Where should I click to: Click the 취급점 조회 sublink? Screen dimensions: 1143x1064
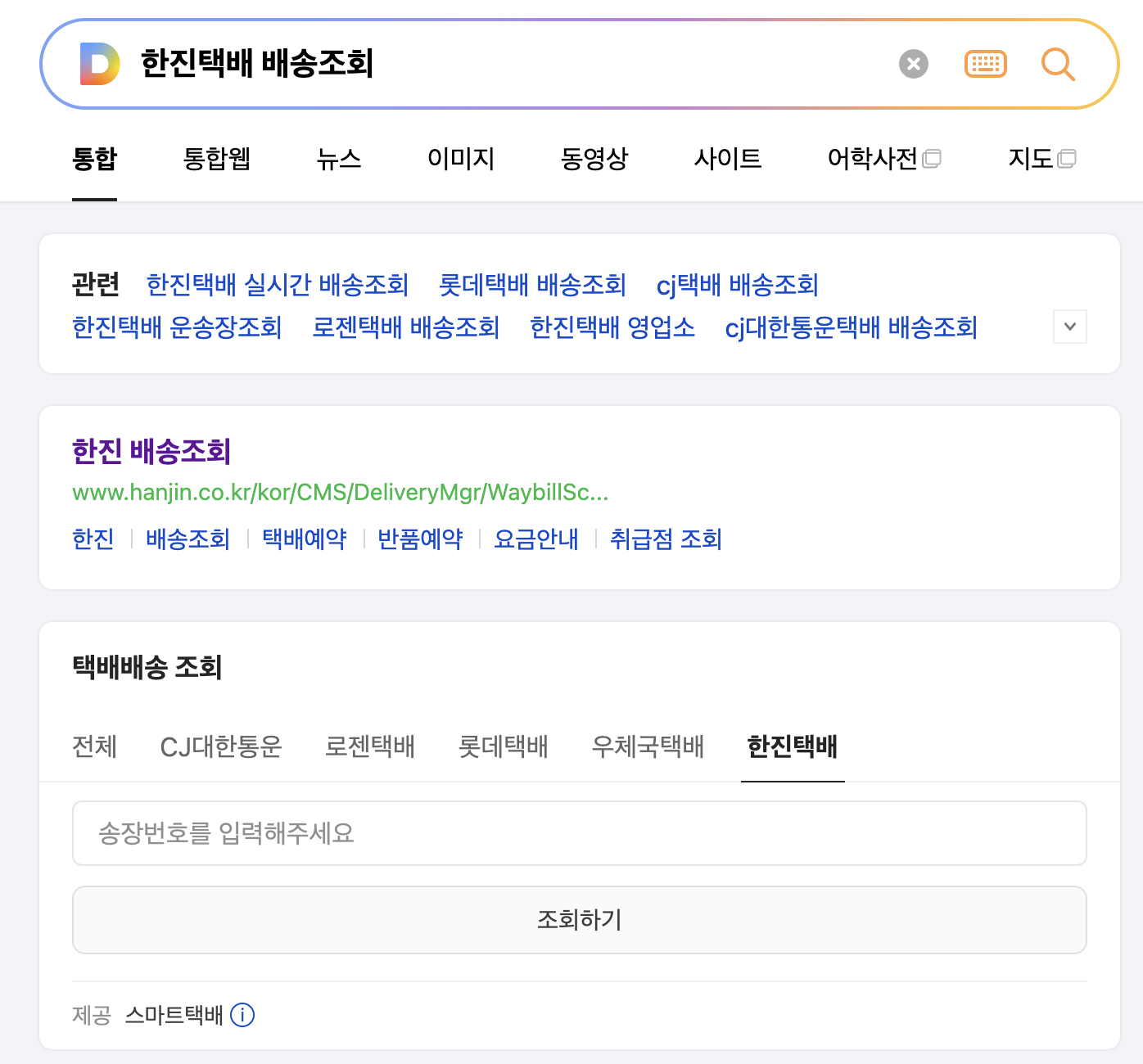(666, 539)
